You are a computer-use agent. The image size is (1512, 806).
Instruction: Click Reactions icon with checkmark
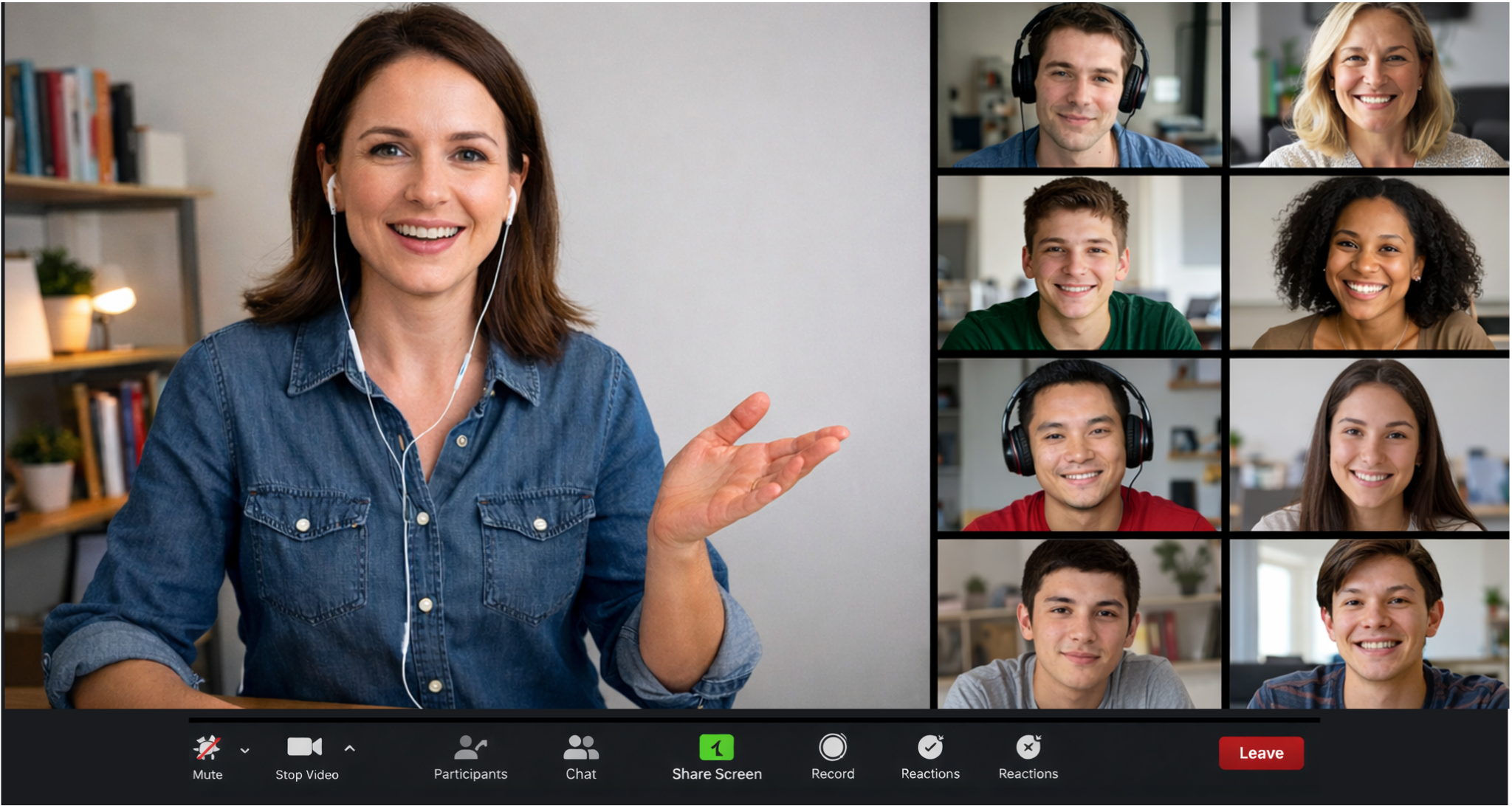(930, 748)
